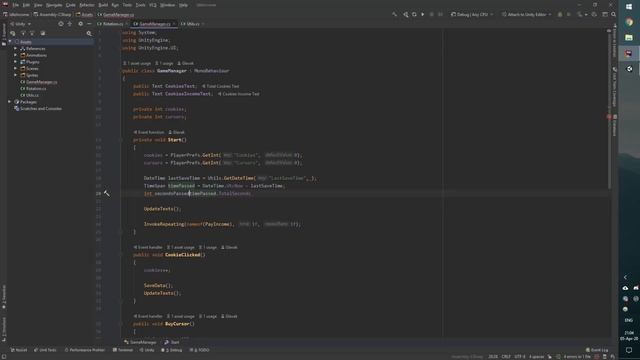Switch to the Utils.cs editor tab
Viewport: 640px width, 360px height.
[x=191, y=24]
